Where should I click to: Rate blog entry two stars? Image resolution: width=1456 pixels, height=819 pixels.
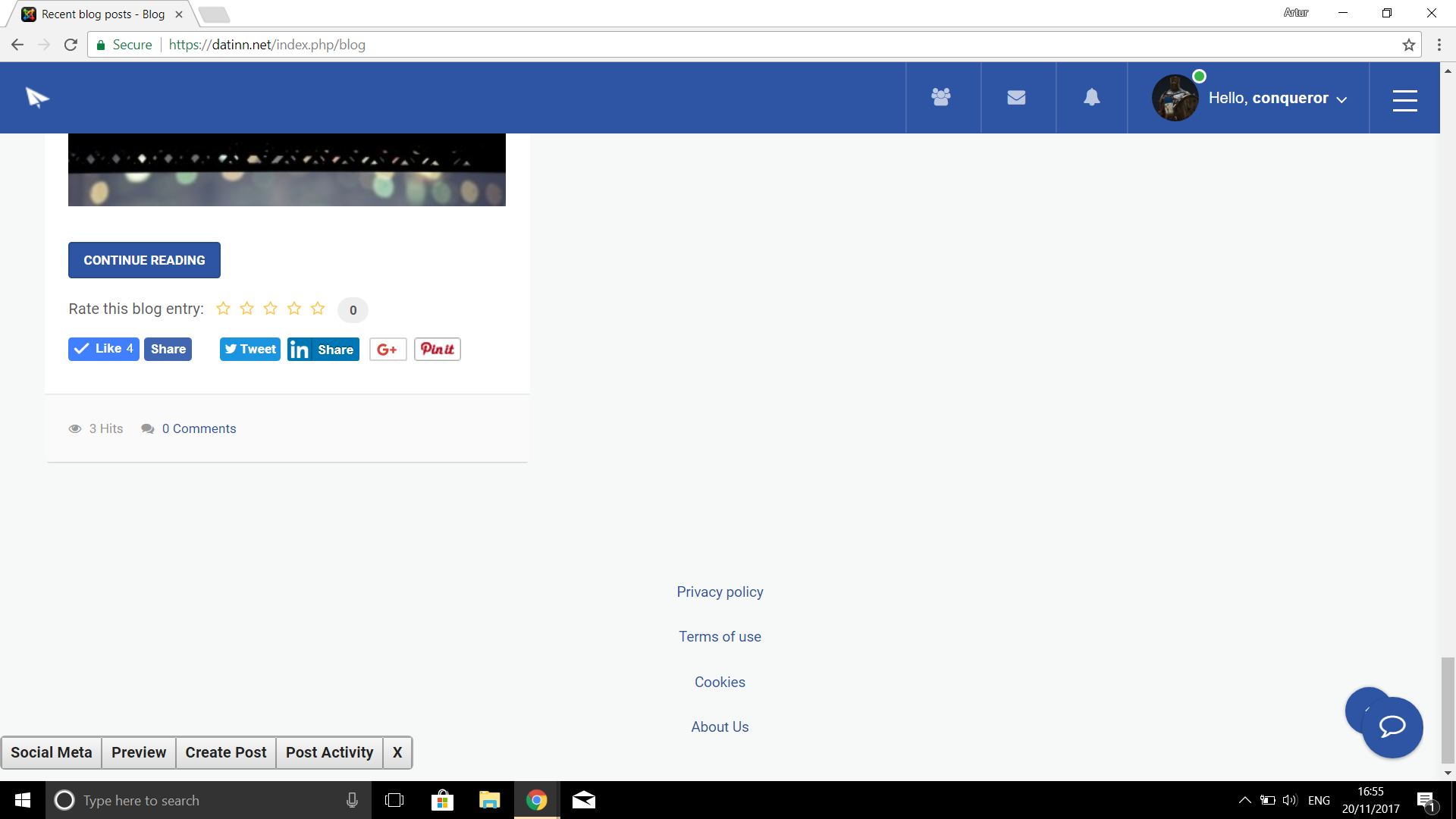246,309
